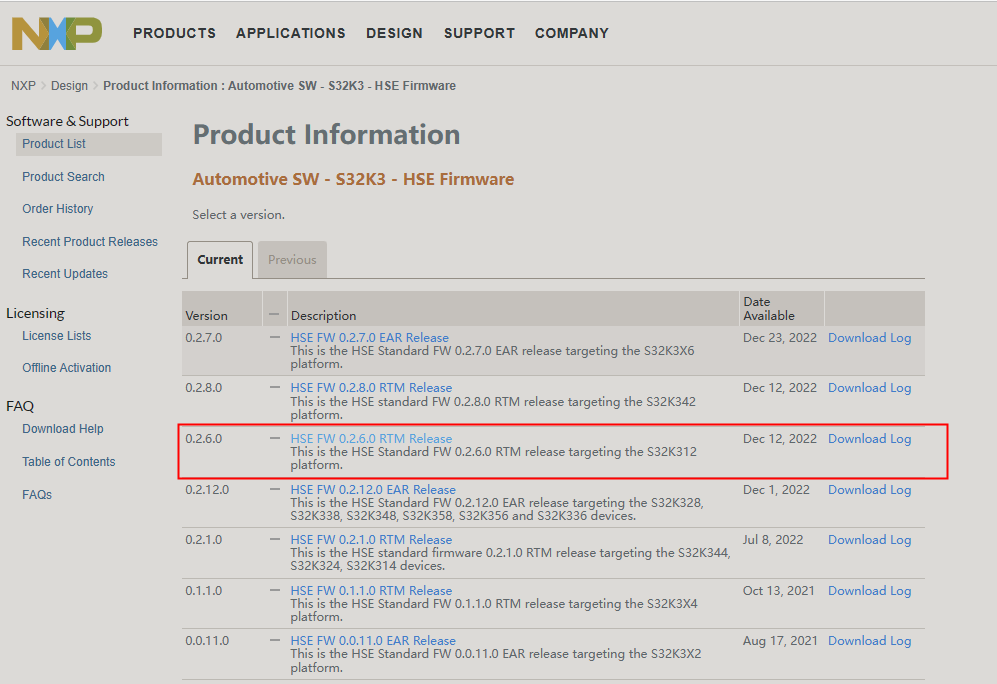The height and width of the screenshot is (684, 997).
Task: Open the SUPPORT menu
Action: [x=479, y=33]
